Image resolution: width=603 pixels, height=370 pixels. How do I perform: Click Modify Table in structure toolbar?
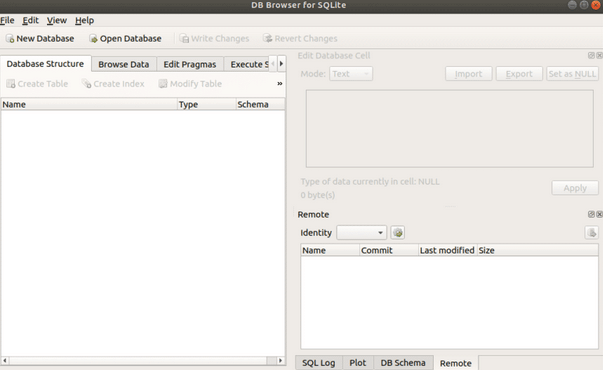[190, 84]
